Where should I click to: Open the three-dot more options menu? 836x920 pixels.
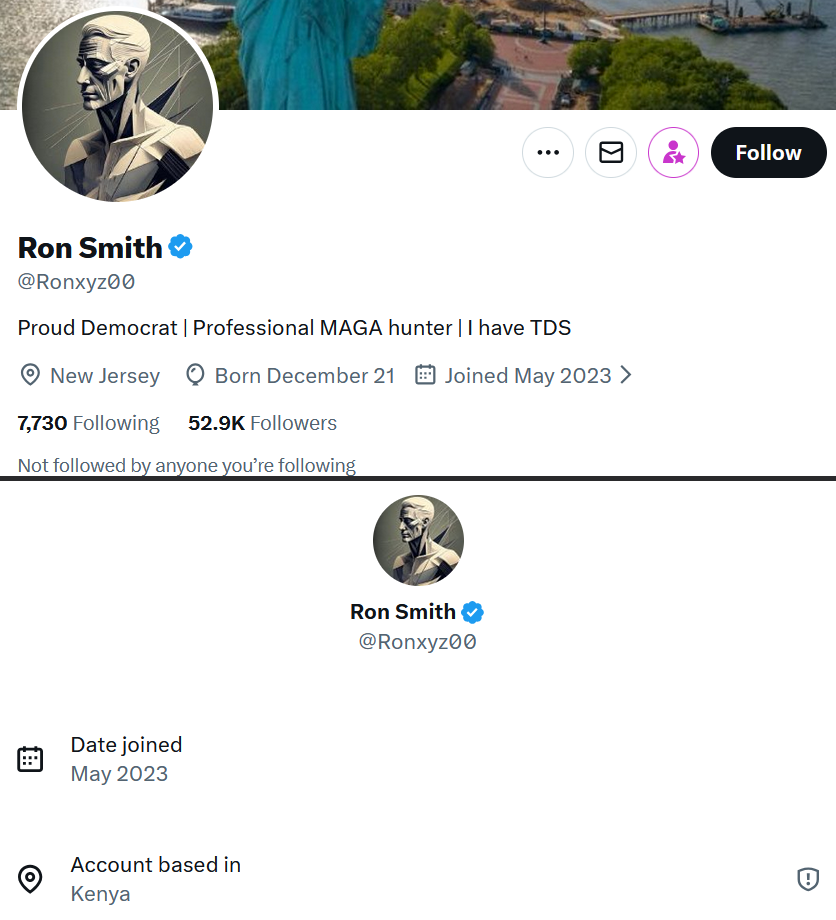click(x=547, y=153)
